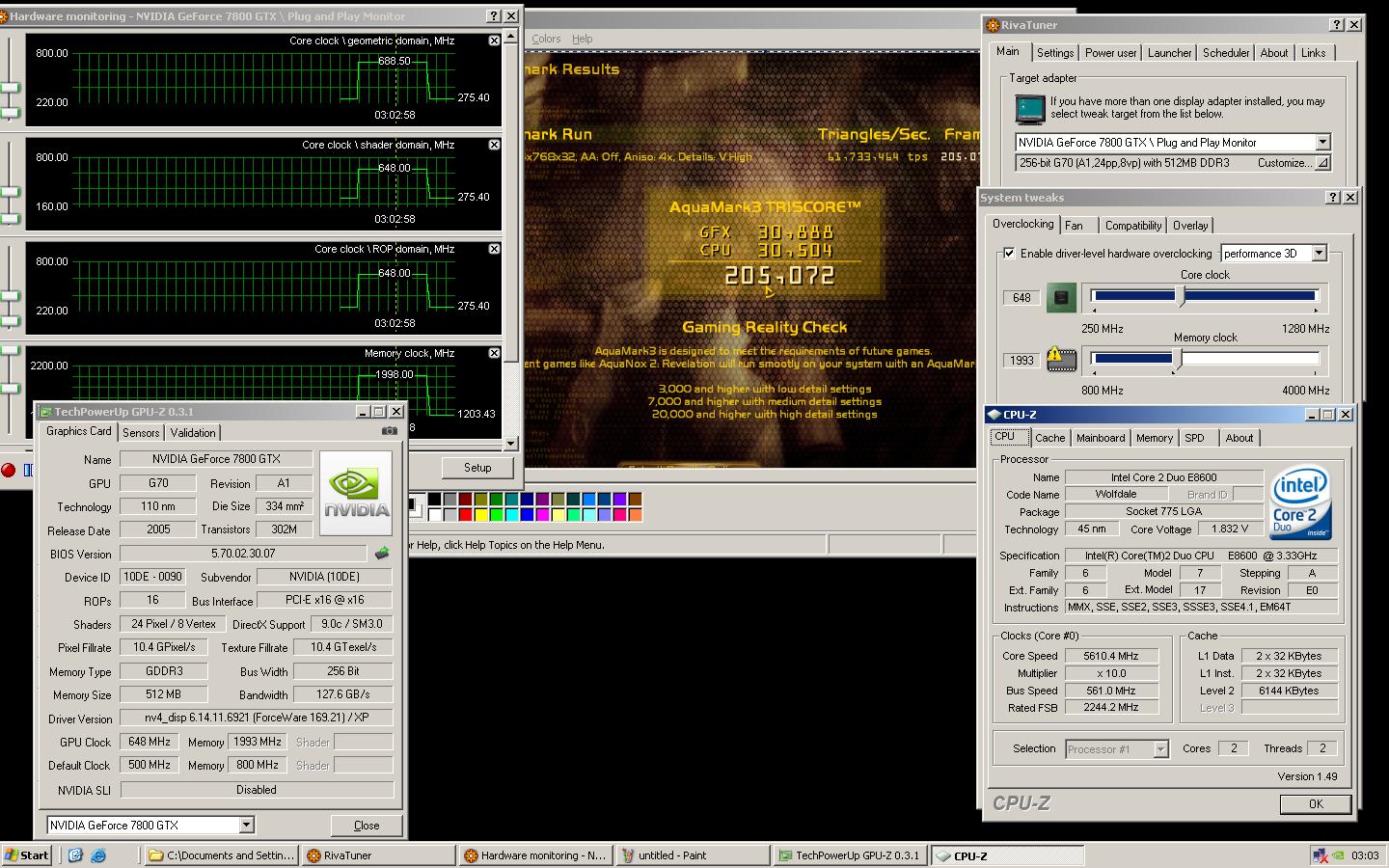
Task: Open the performance 3D mode dropdown
Action: [1319, 253]
